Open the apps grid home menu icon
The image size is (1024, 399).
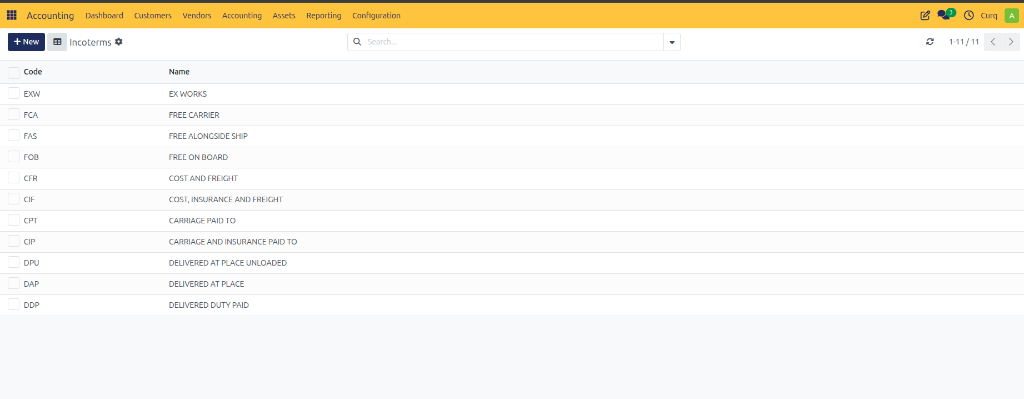click(x=12, y=15)
